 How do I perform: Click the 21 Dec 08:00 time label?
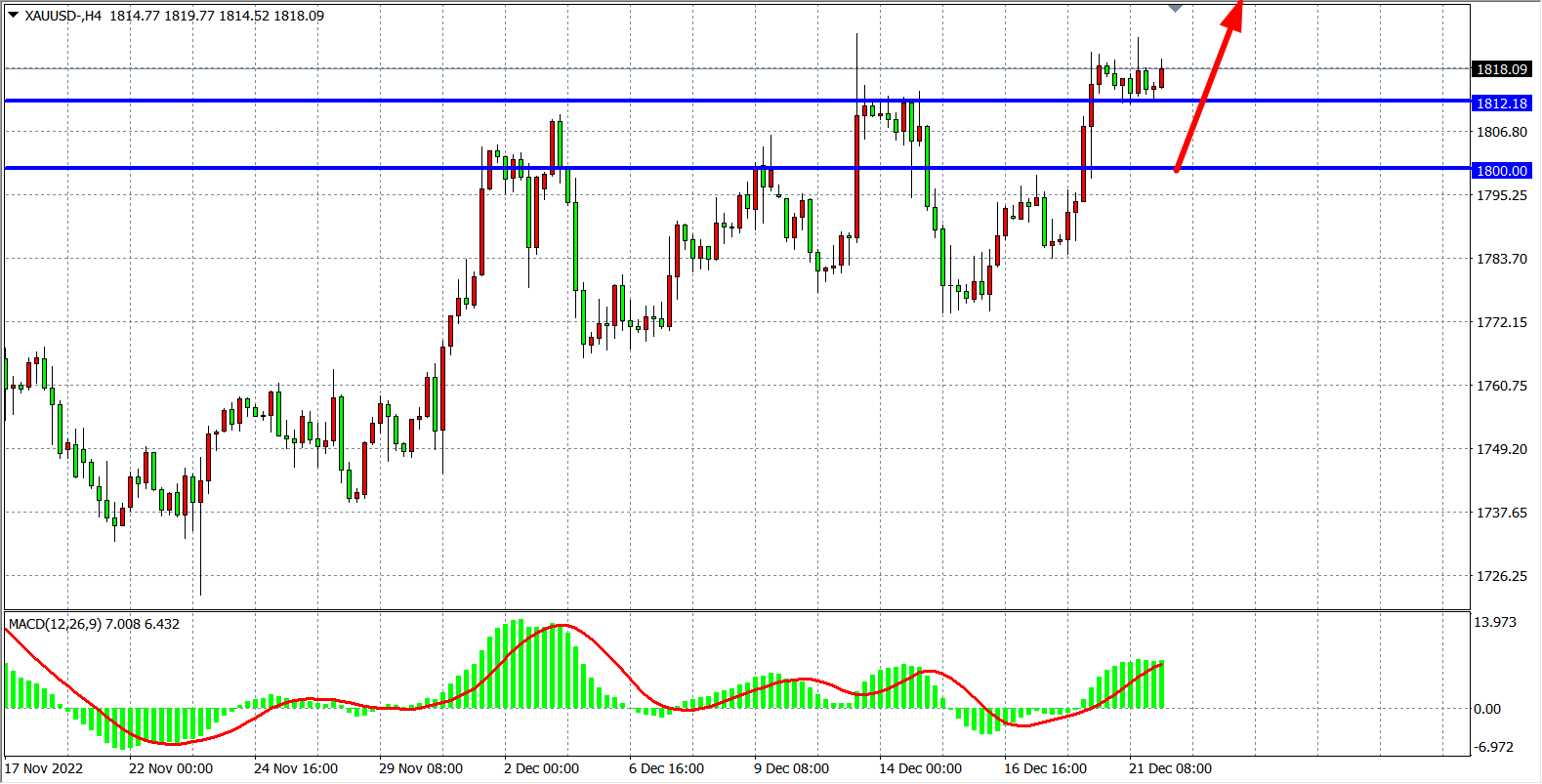(1170, 768)
